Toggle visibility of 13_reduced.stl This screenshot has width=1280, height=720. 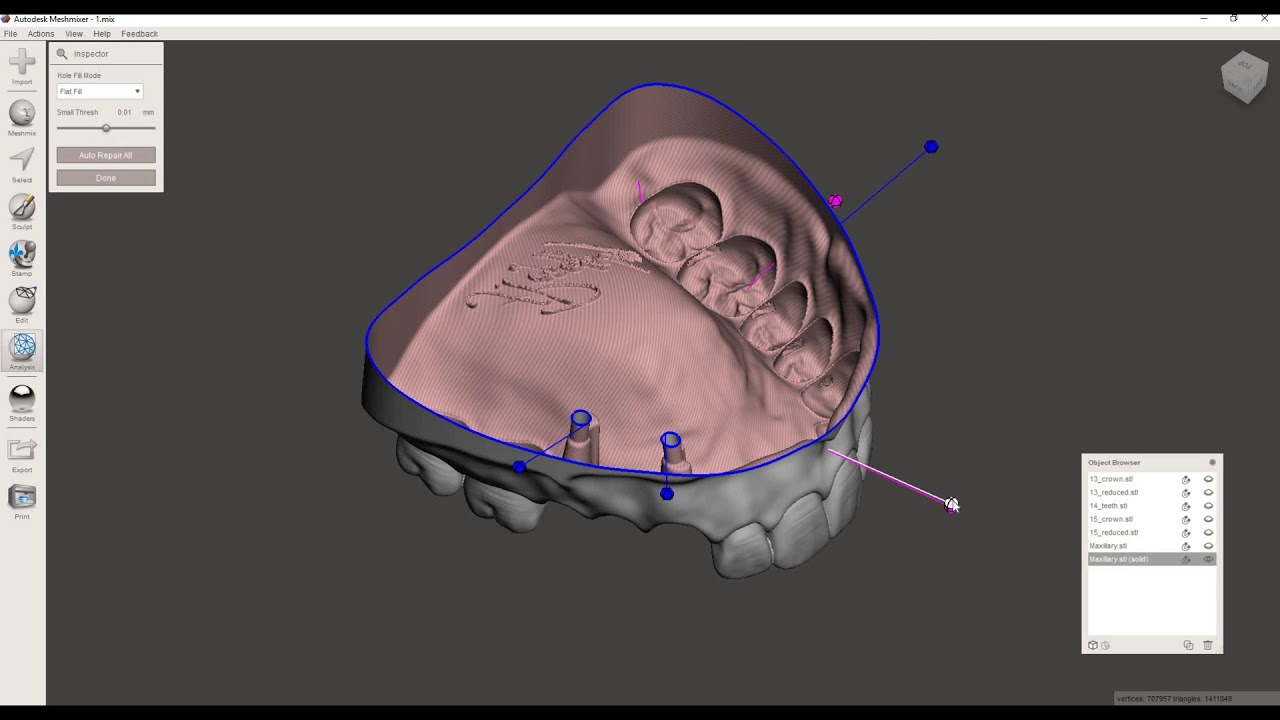click(1208, 492)
